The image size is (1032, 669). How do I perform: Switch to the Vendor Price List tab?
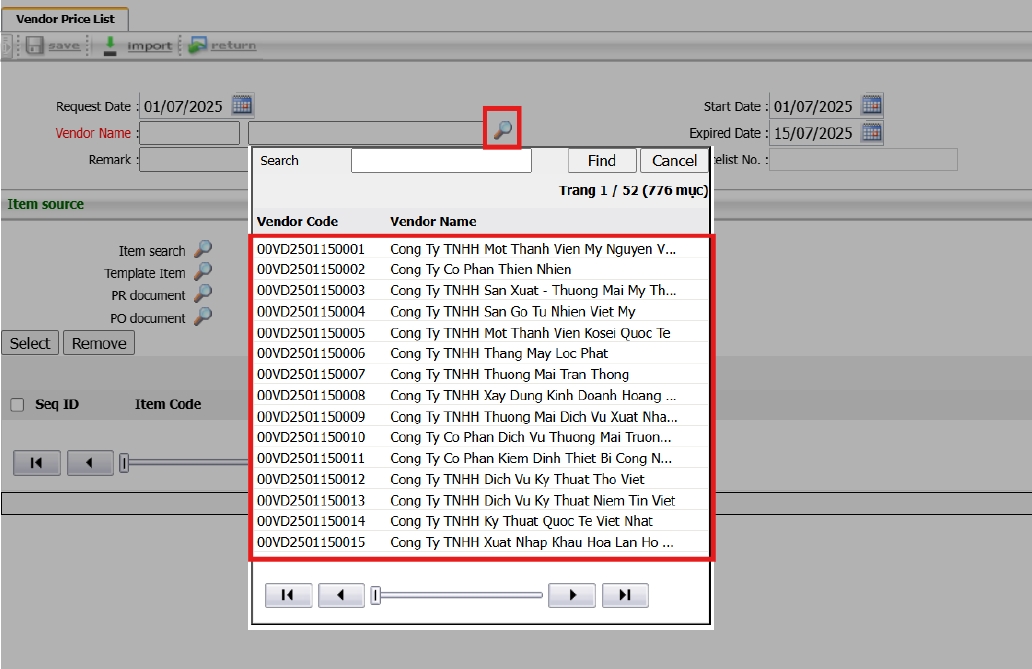coord(65,18)
